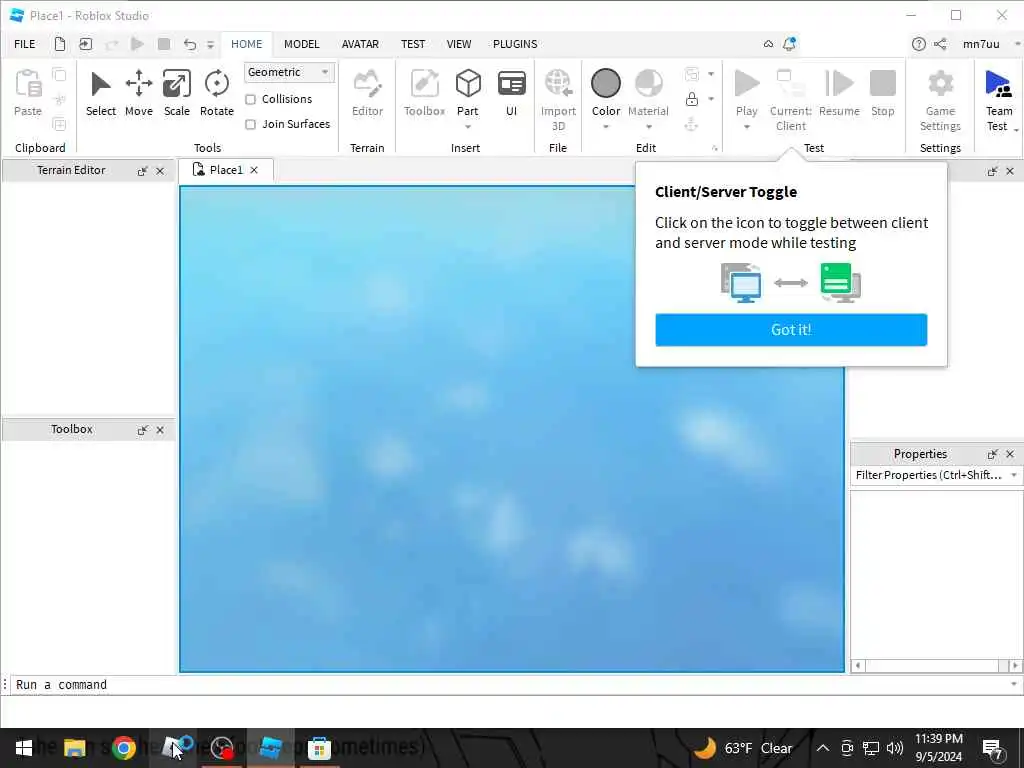Click the Material sphere icon
The height and width of the screenshot is (768, 1024).
tap(648, 84)
